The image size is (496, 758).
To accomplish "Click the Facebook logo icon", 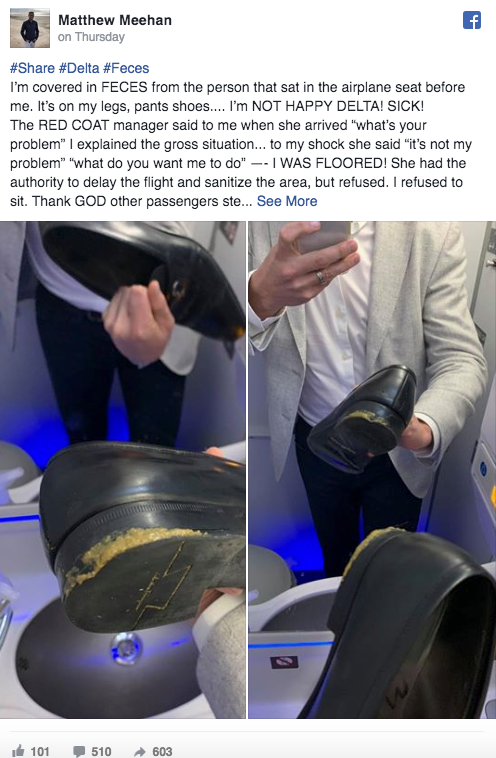I will click(471, 20).
